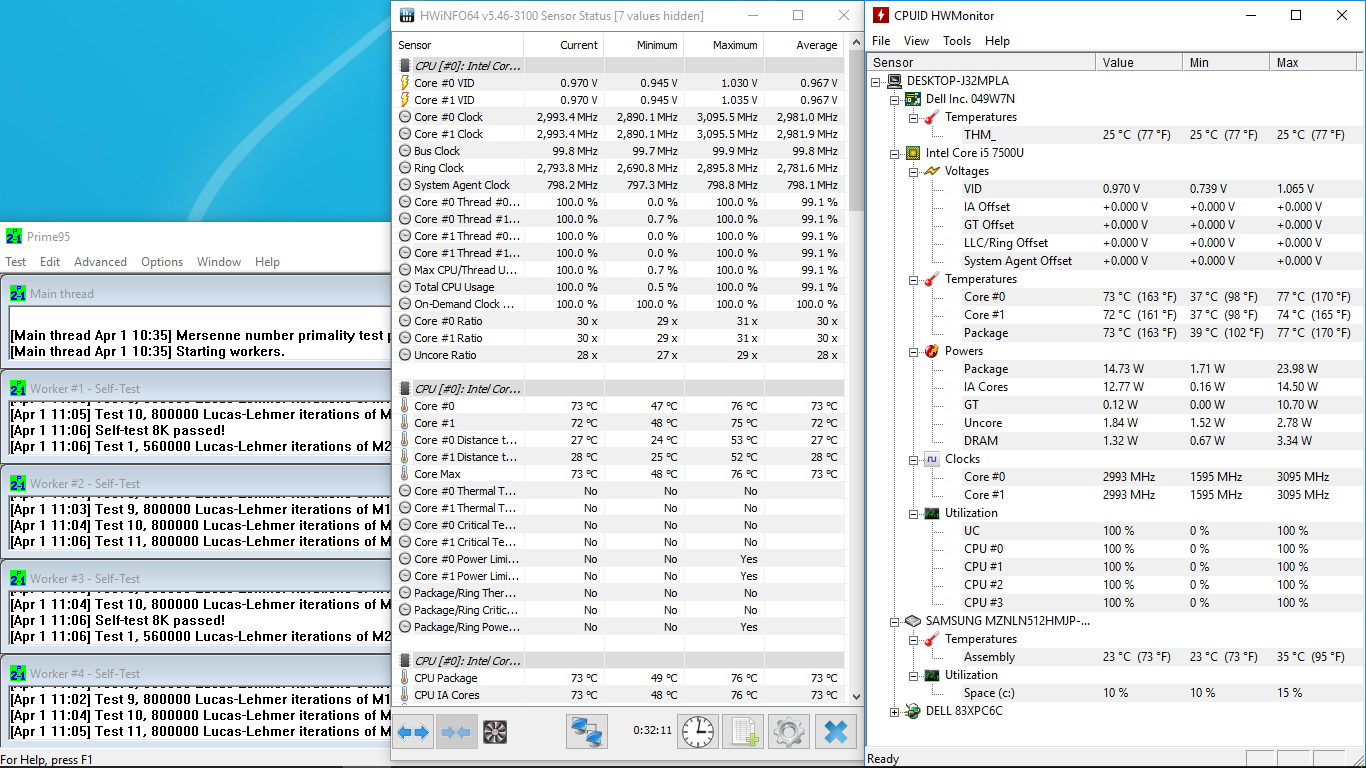Collapse CPU Utilization node in HWMonitor

[x=913, y=513]
